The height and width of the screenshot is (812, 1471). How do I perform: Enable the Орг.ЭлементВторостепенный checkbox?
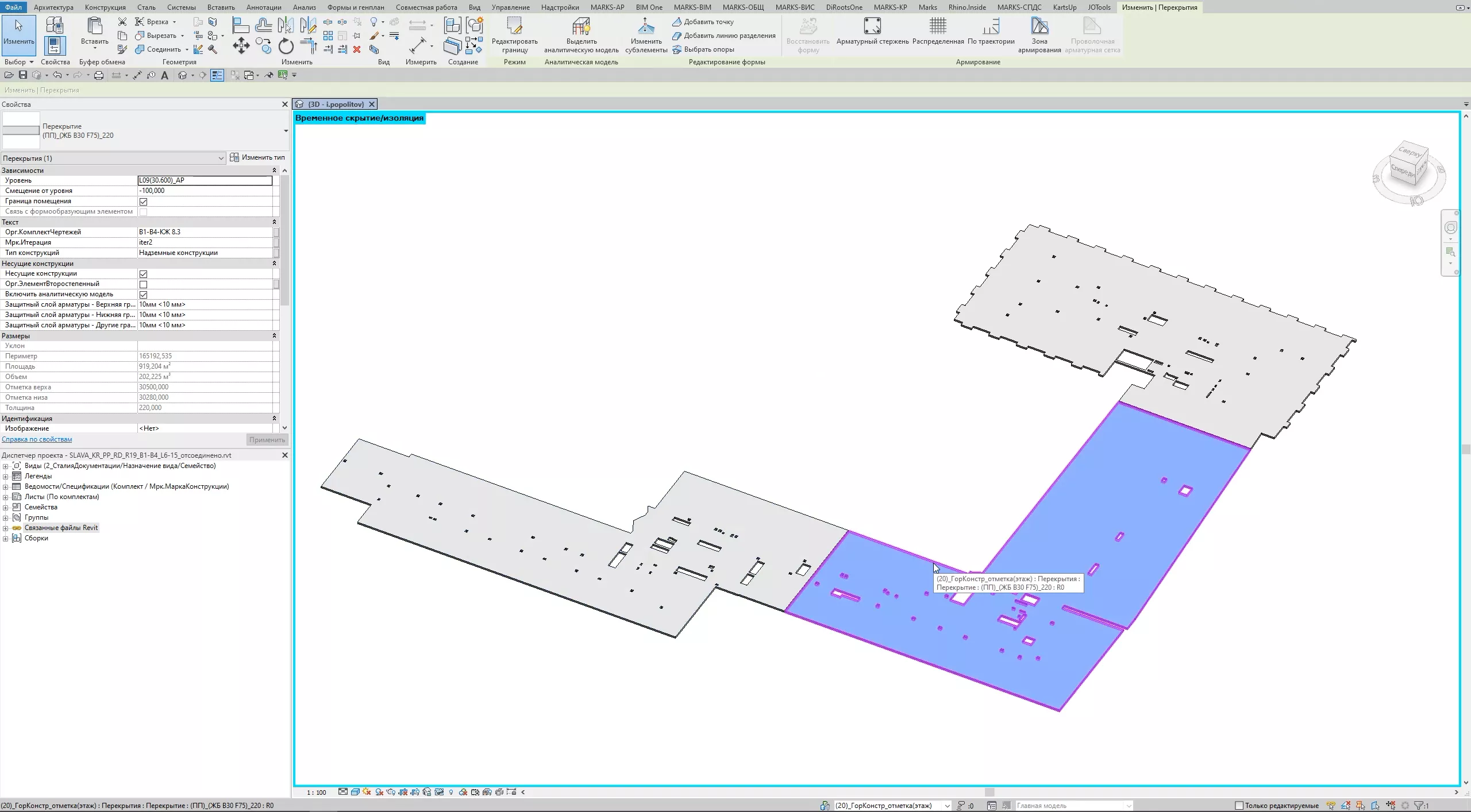[144, 284]
